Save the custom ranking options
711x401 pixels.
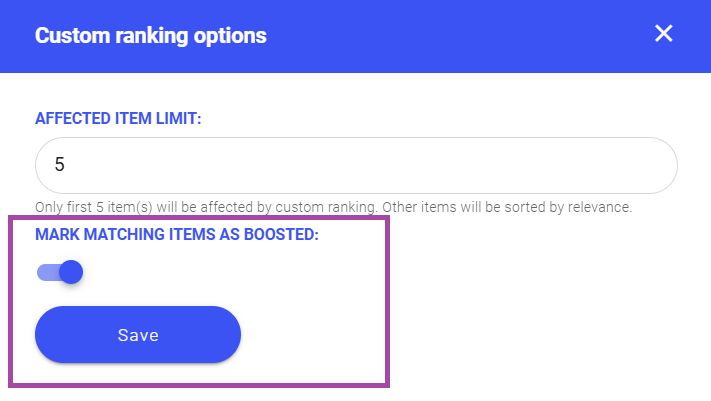pos(138,335)
